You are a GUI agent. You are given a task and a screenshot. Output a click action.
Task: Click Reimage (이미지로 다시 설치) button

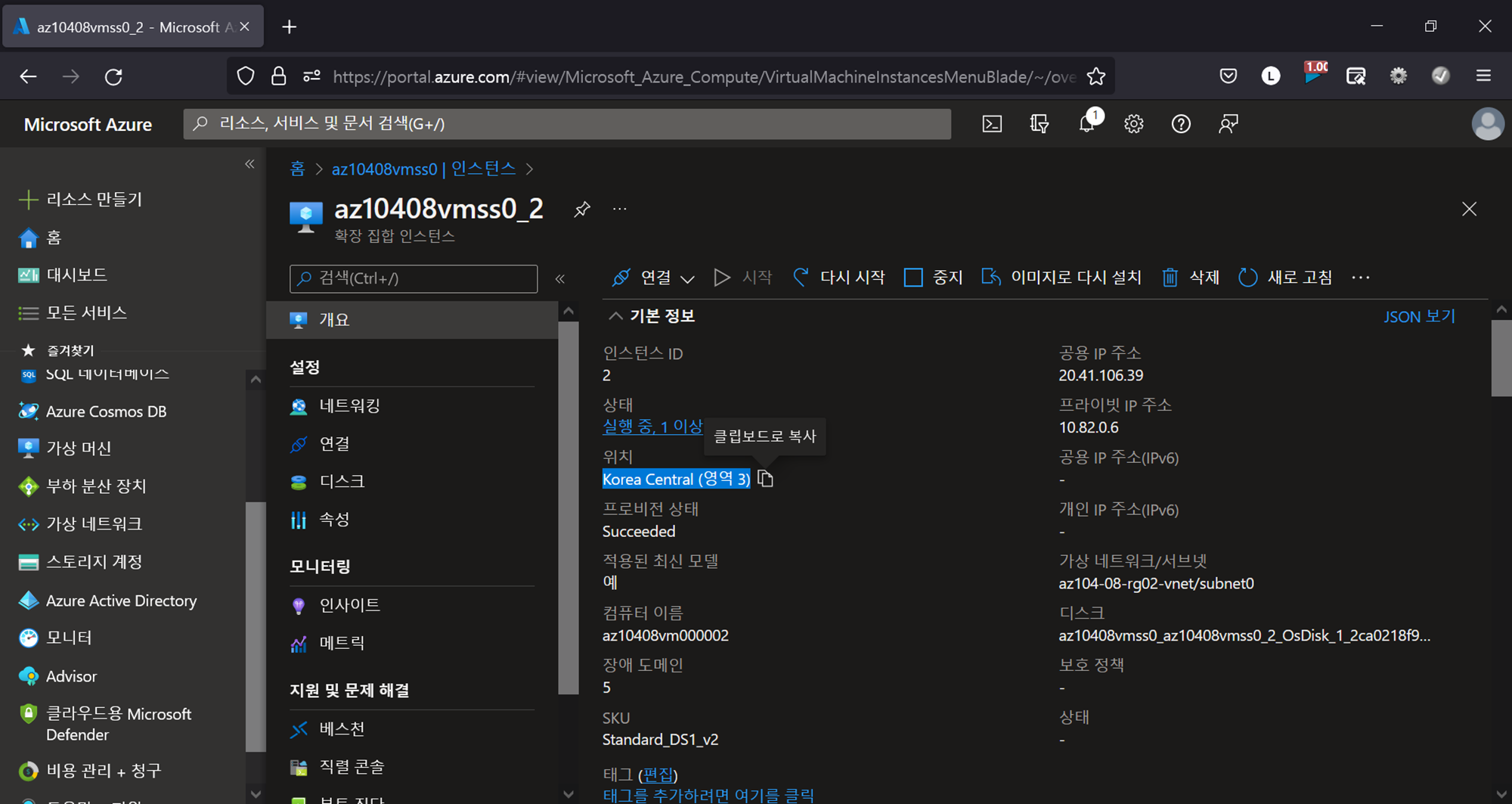point(1061,278)
